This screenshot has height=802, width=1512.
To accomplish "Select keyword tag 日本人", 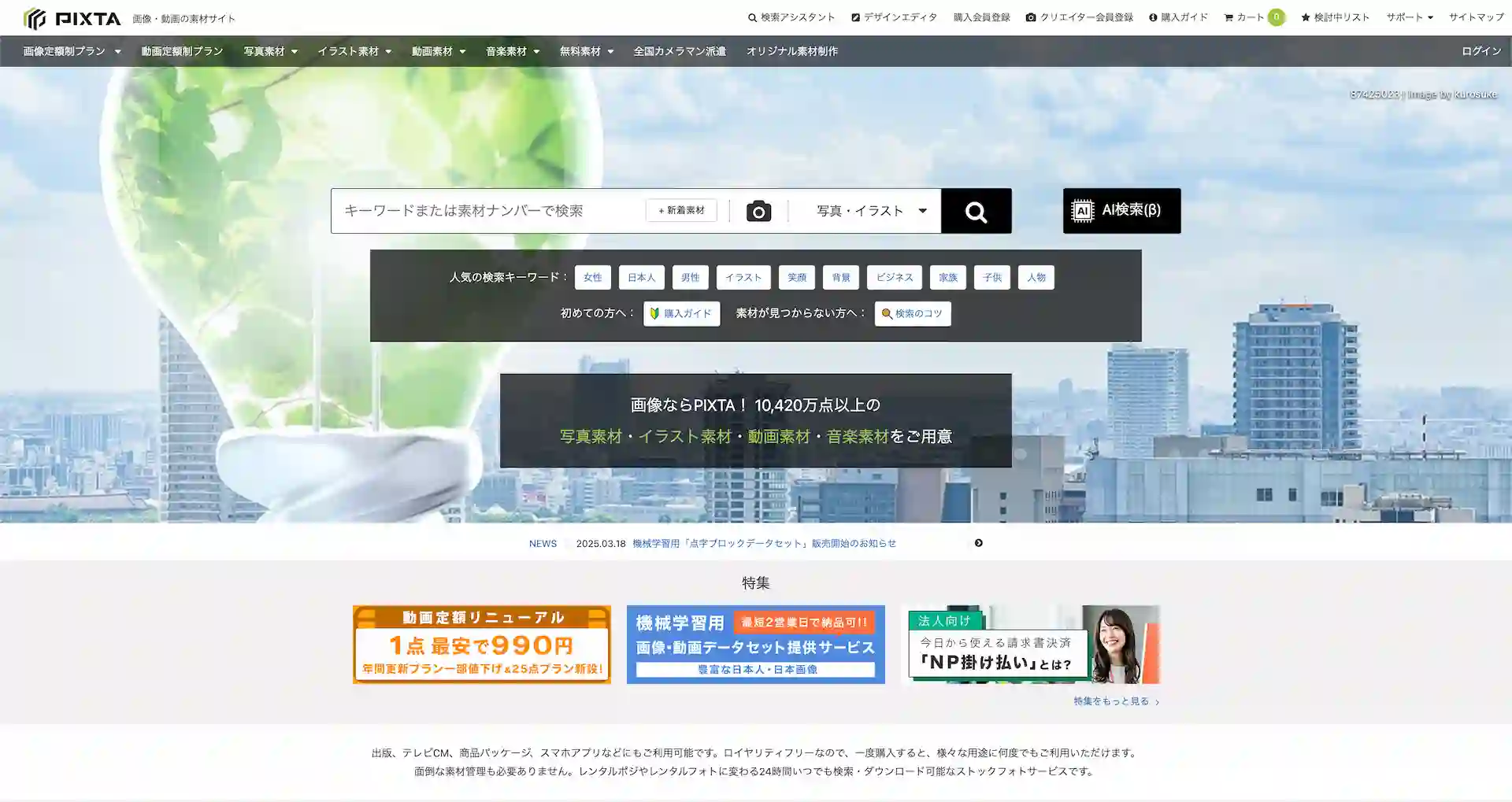I will click(x=642, y=278).
